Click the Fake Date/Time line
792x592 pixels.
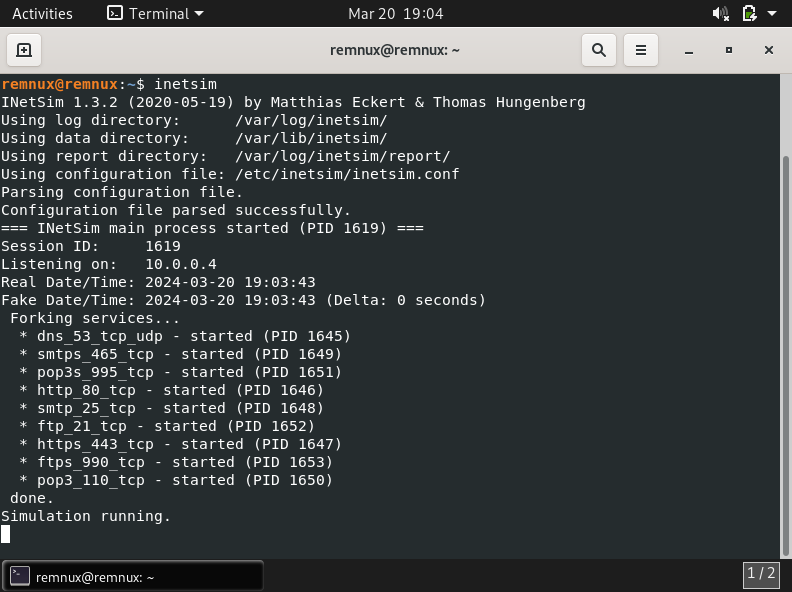click(x=243, y=300)
